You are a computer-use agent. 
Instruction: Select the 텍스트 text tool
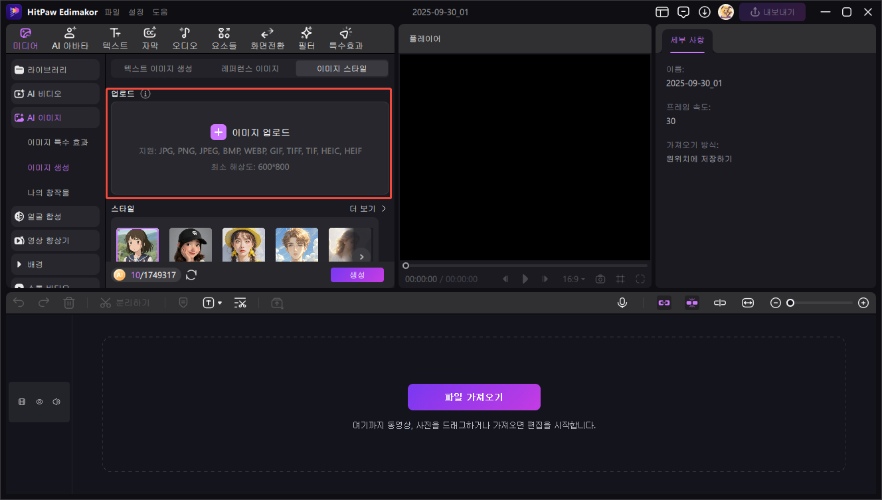click(115, 38)
